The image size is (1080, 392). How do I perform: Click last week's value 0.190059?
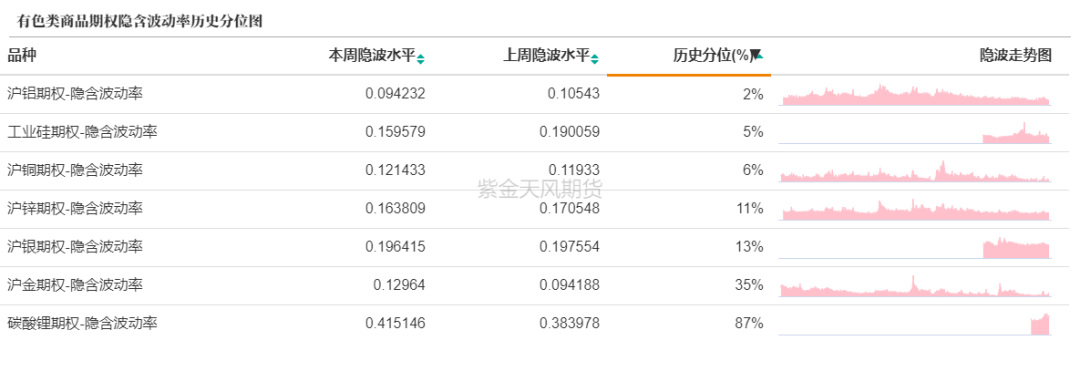tap(570, 132)
